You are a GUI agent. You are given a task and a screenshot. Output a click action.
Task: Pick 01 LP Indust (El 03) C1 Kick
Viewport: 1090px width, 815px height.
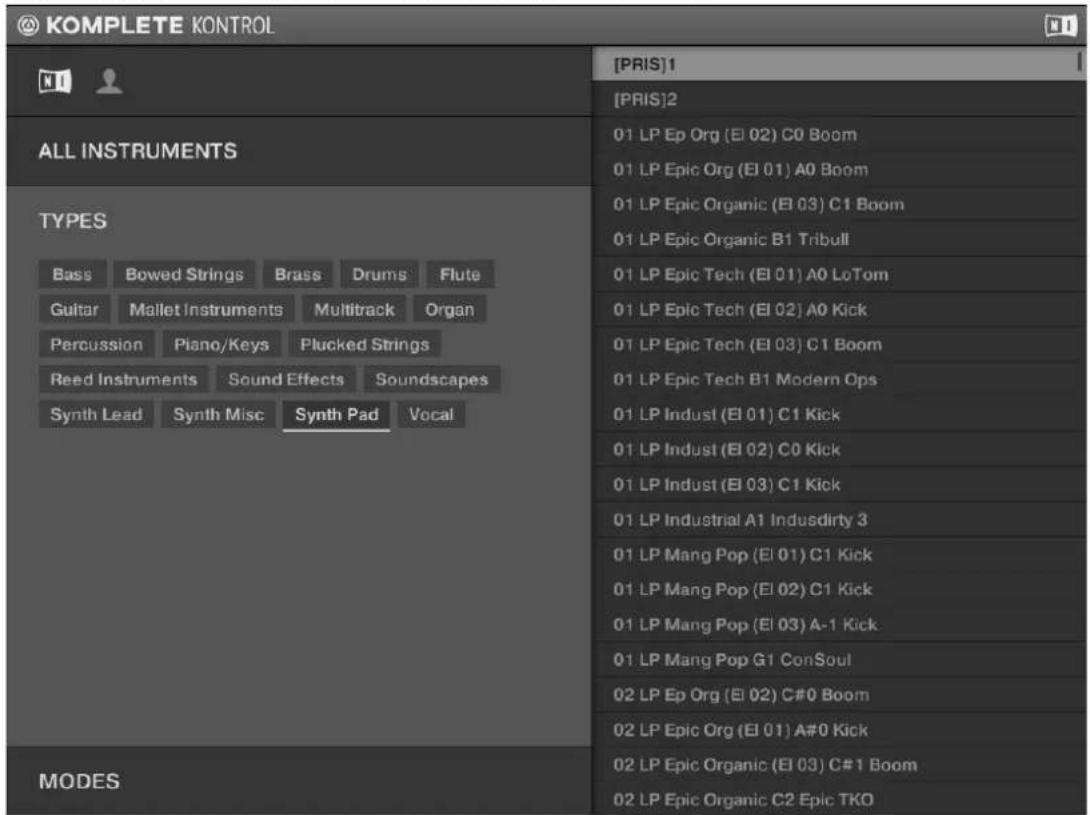pyautogui.click(x=839, y=485)
